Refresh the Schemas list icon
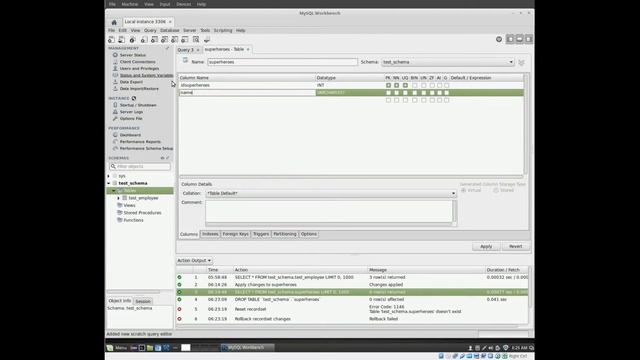The height and width of the screenshot is (360, 640). pos(162,158)
